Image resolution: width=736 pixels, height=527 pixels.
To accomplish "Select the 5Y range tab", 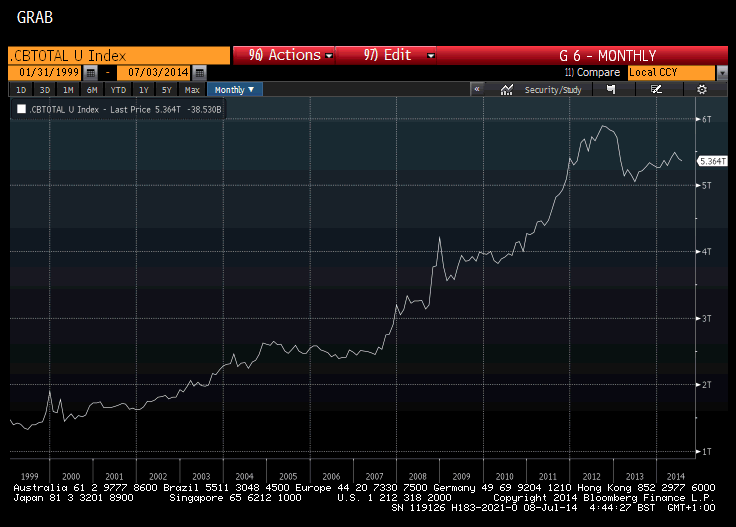I will [167, 90].
